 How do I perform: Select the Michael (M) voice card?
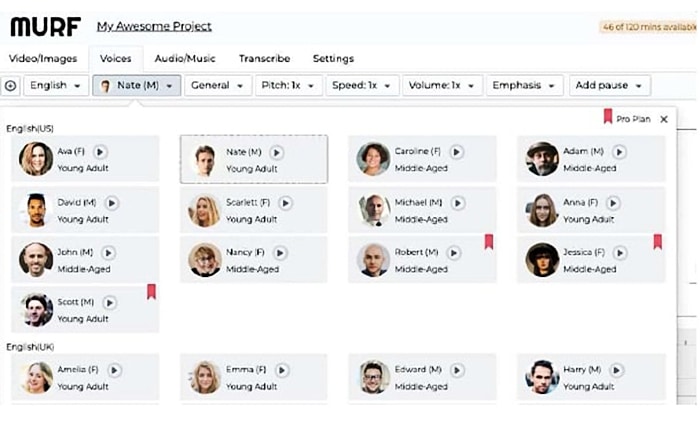pos(422,210)
